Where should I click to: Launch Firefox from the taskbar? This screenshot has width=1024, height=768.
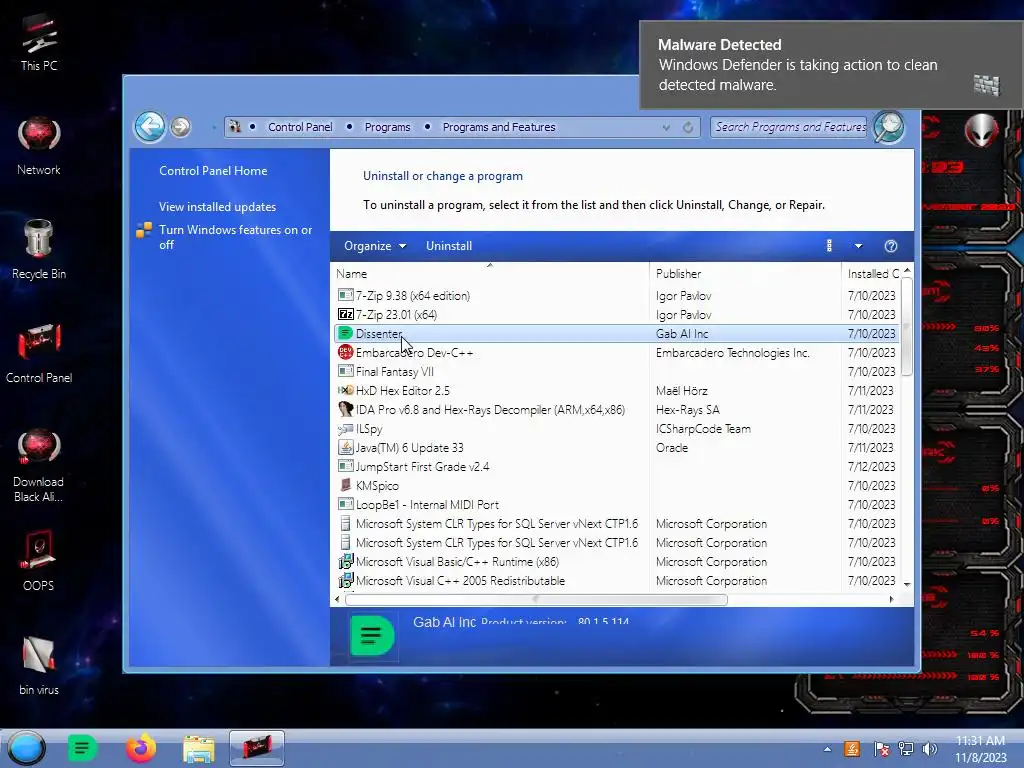[140, 748]
